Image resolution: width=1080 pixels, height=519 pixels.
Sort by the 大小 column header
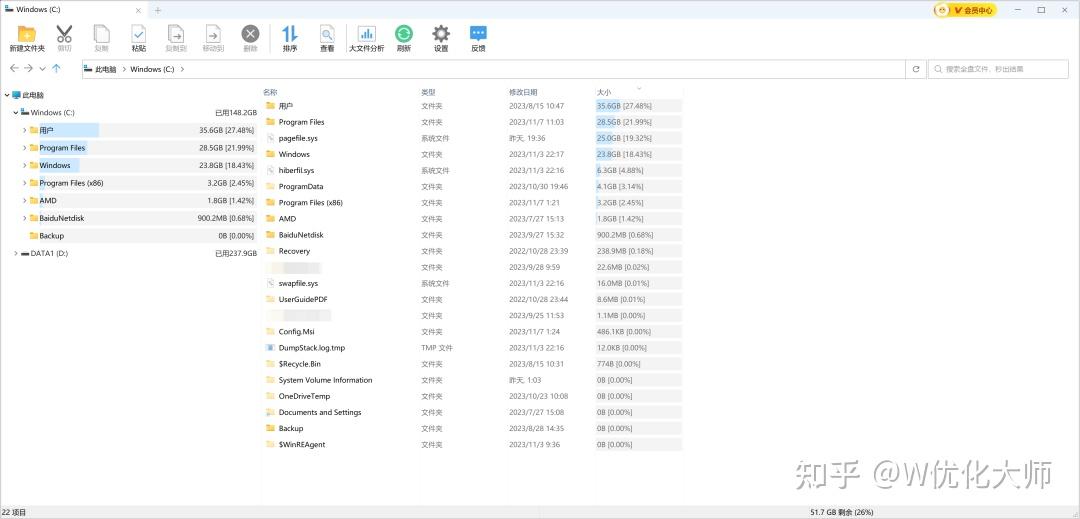603,92
